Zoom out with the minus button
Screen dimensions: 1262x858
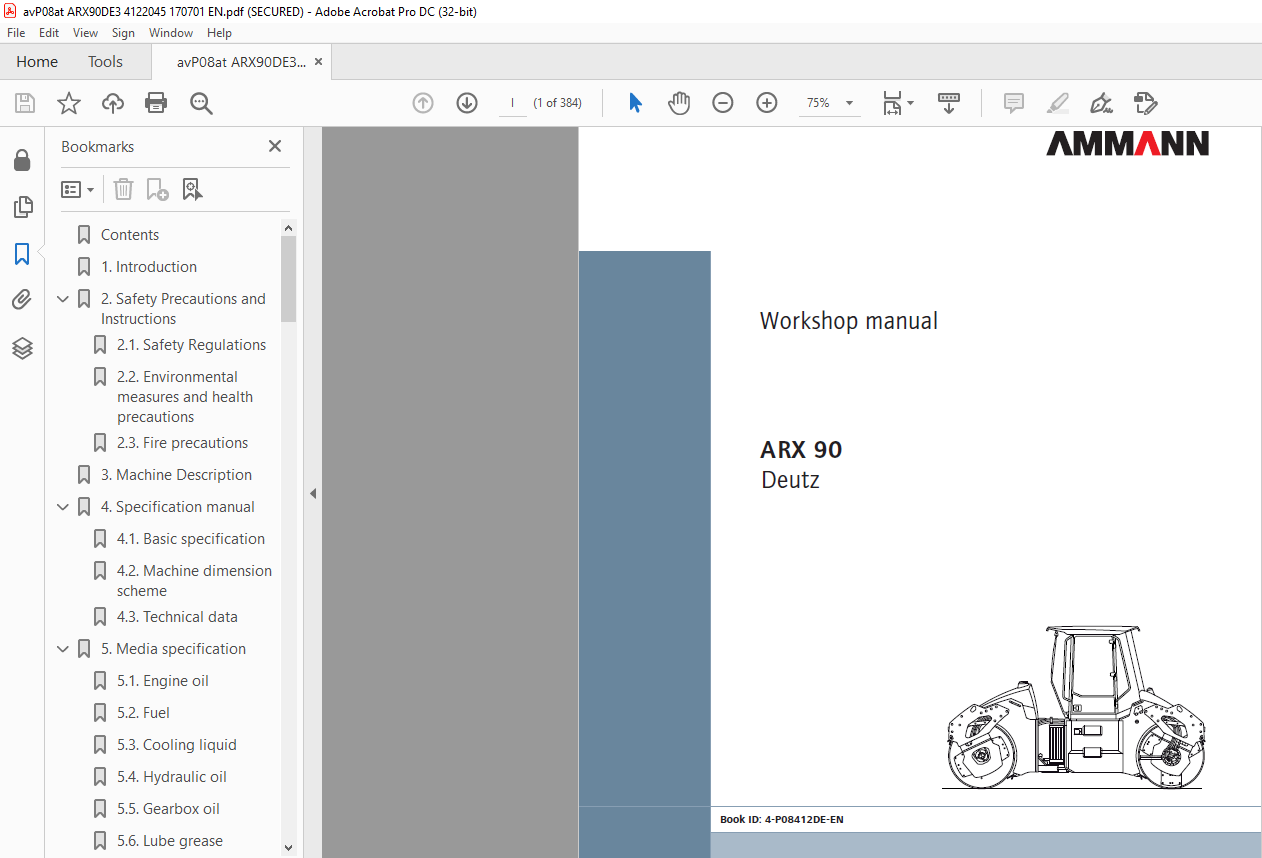click(x=723, y=103)
